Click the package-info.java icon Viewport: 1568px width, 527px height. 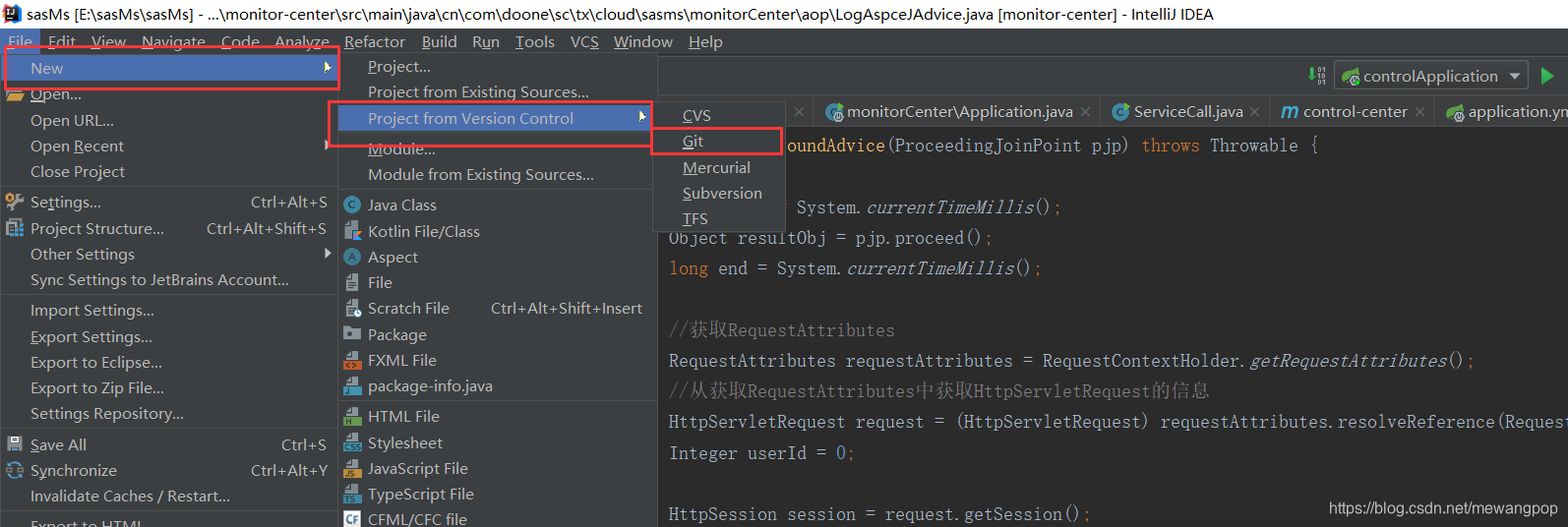[352, 385]
